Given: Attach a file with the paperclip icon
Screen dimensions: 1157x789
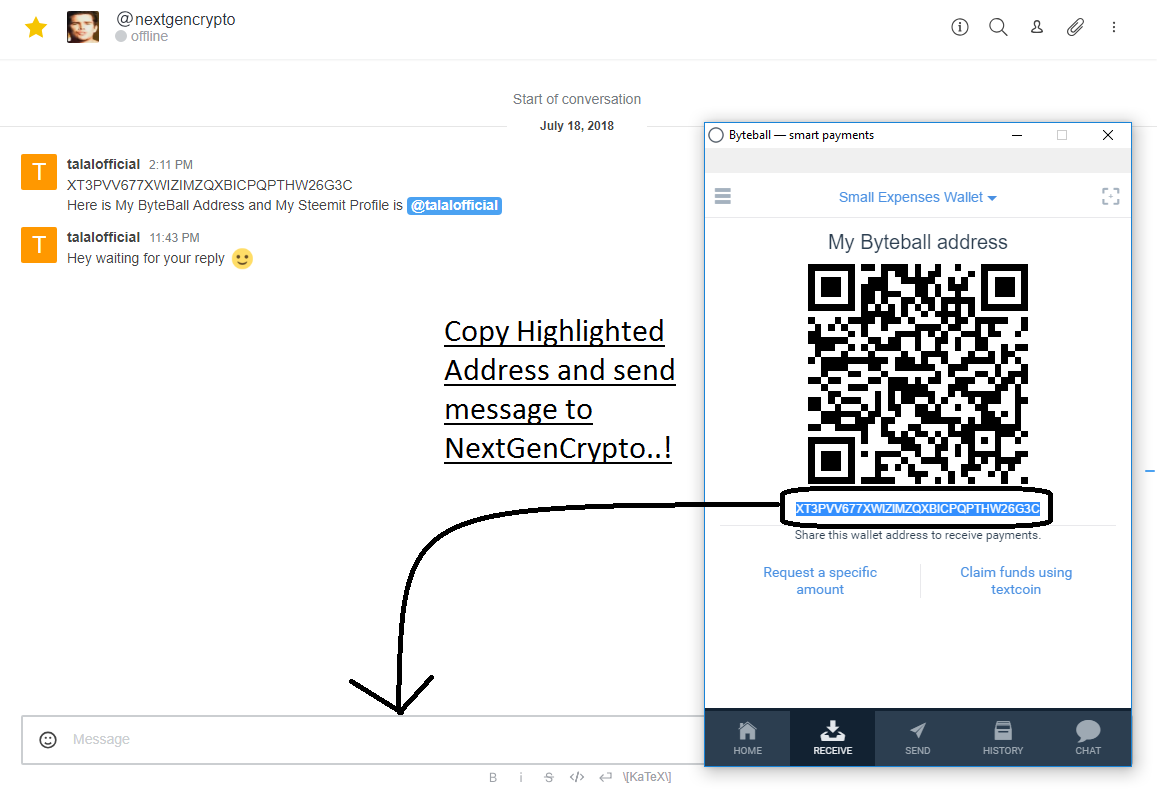Looking at the screenshot, I should click(1076, 27).
